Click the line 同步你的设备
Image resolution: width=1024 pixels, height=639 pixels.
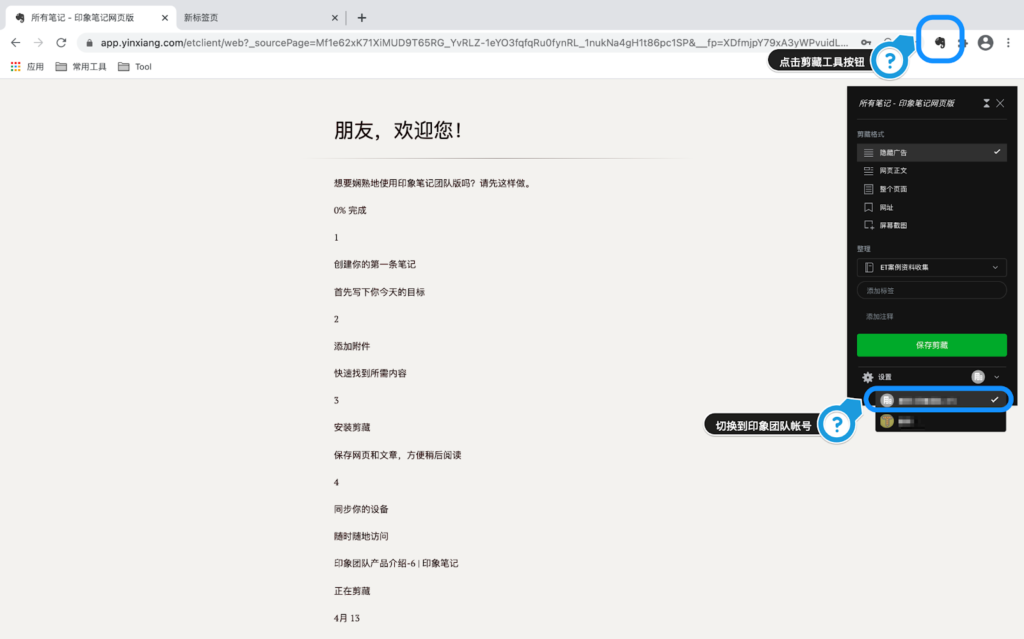coord(361,509)
